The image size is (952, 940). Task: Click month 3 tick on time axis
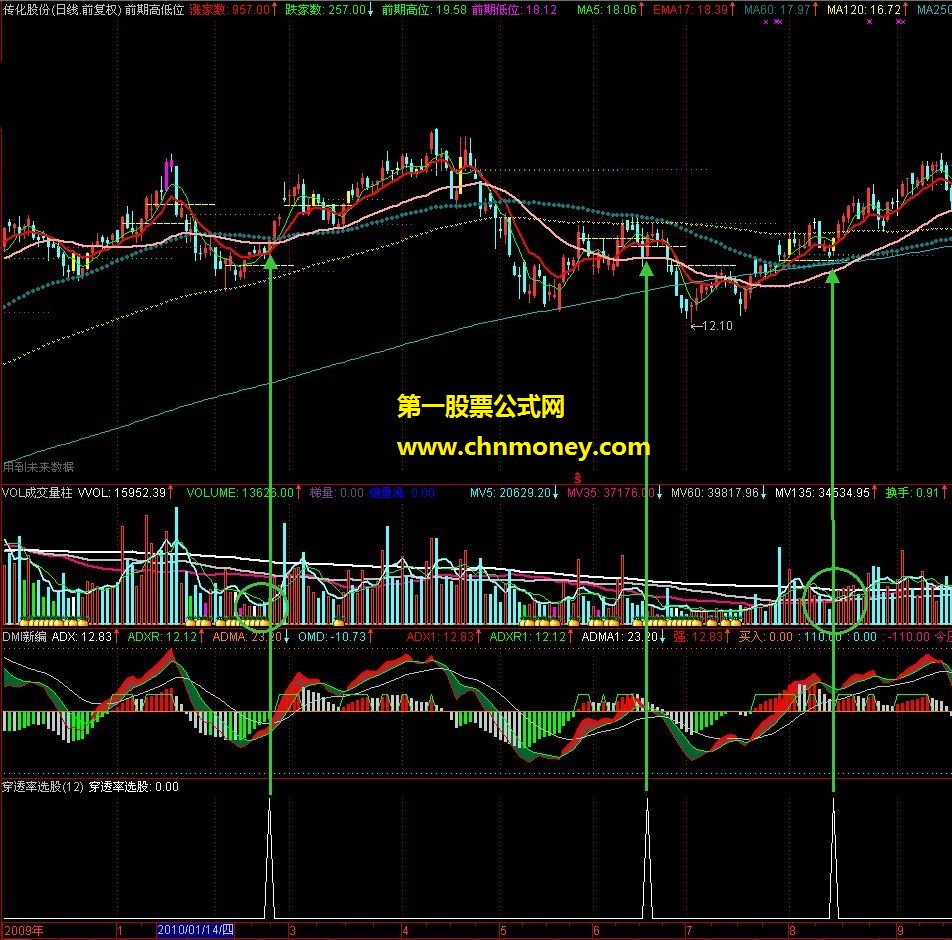click(x=292, y=930)
